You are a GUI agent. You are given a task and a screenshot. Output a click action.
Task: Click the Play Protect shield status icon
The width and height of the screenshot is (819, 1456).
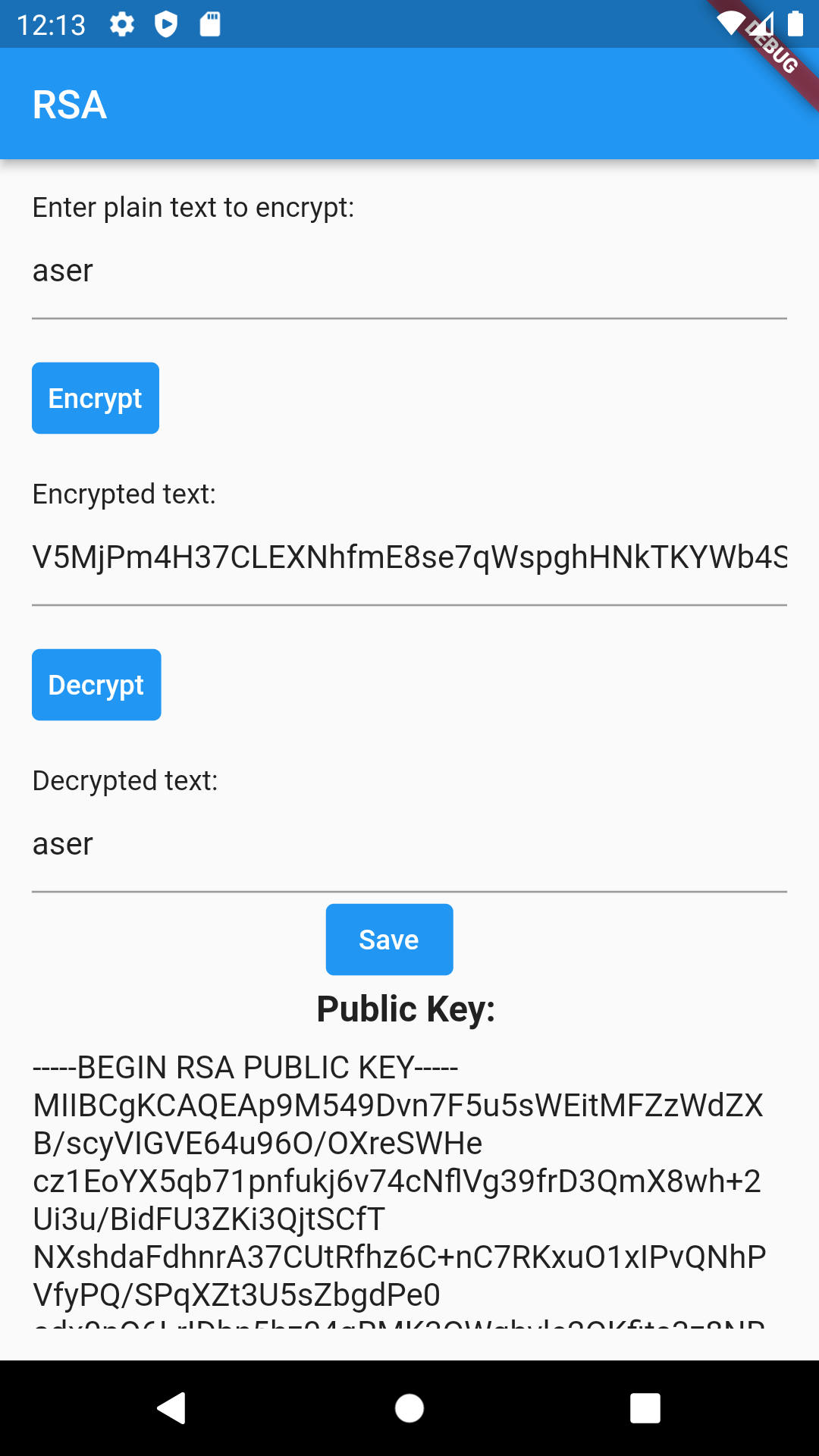pos(165,25)
